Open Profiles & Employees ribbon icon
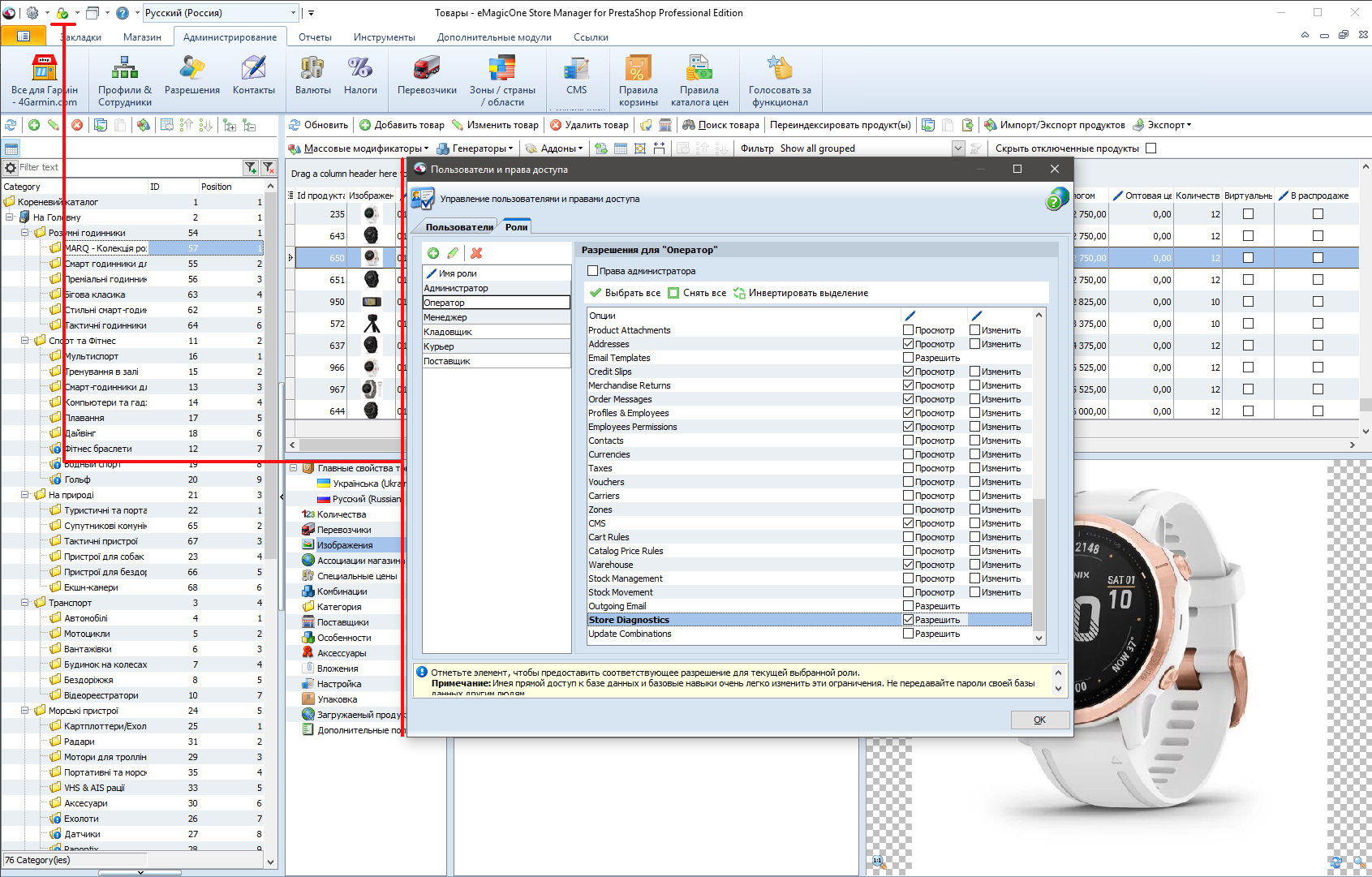 point(125,80)
